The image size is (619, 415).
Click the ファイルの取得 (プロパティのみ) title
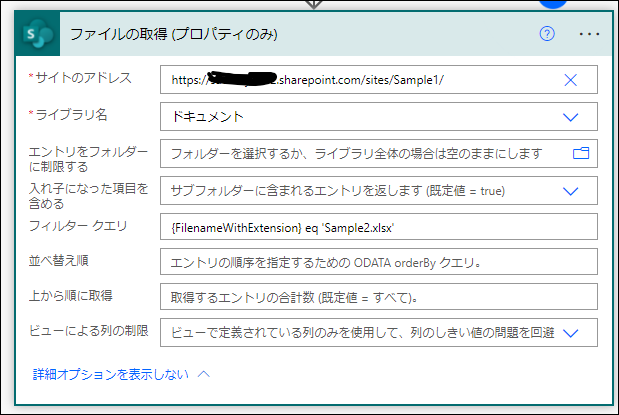pos(174,34)
